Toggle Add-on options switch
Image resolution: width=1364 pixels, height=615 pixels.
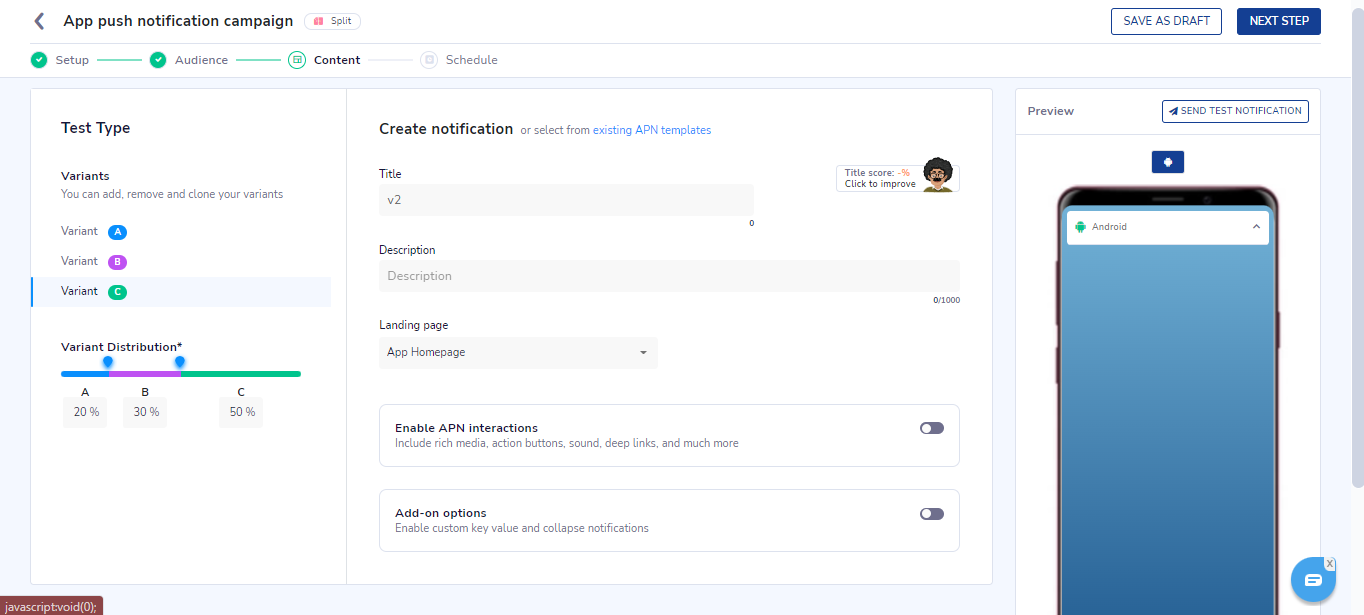pyautogui.click(x=932, y=514)
